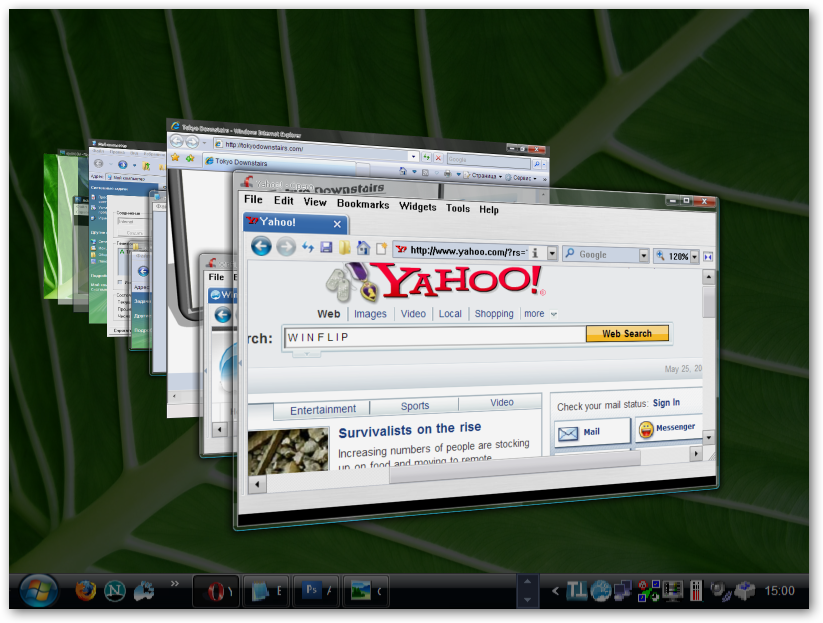Open the View menu in Opera
The height and width of the screenshot is (623, 823).
click(x=315, y=202)
